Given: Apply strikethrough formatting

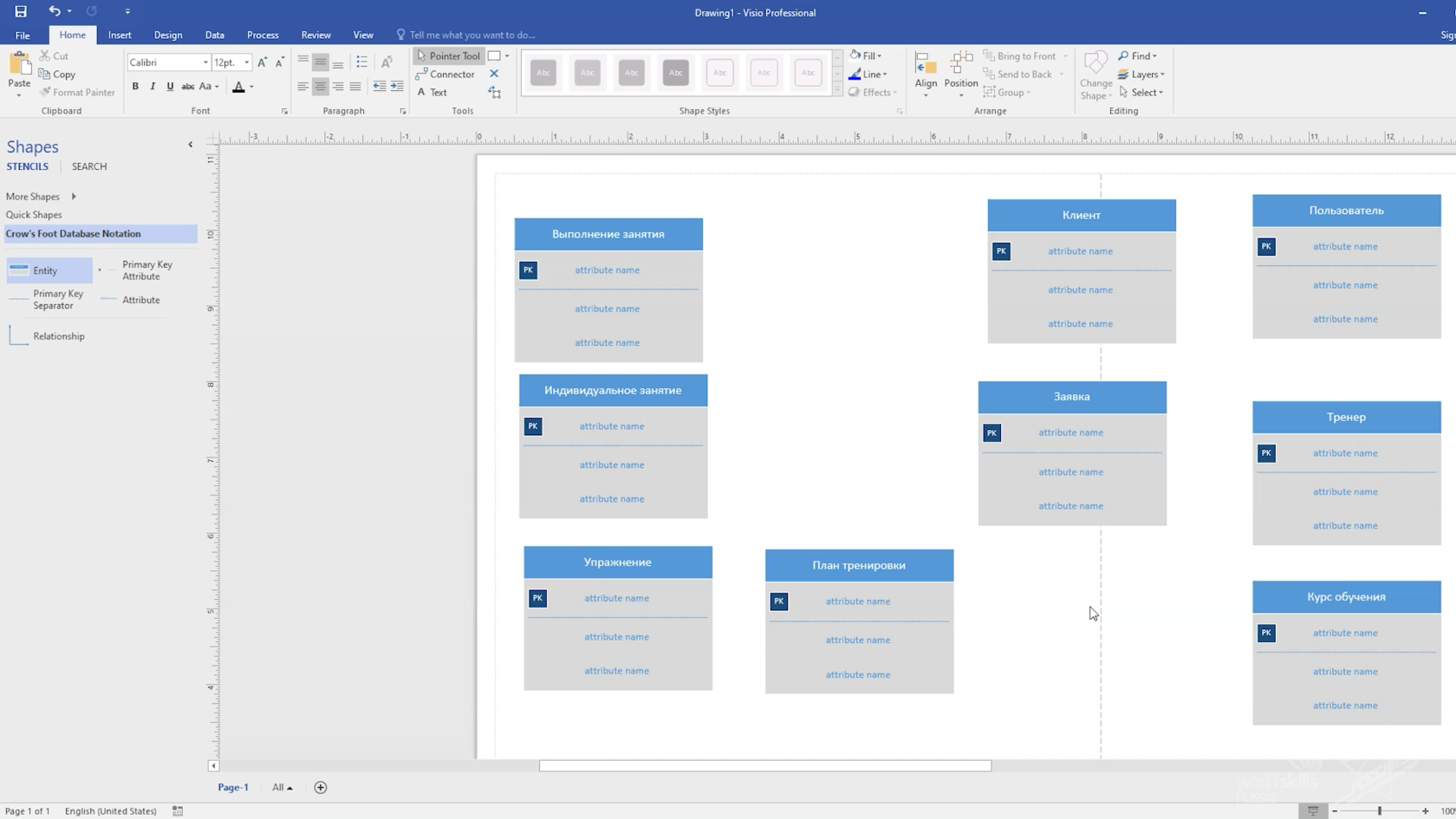Looking at the screenshot, I should click(187, 87).
